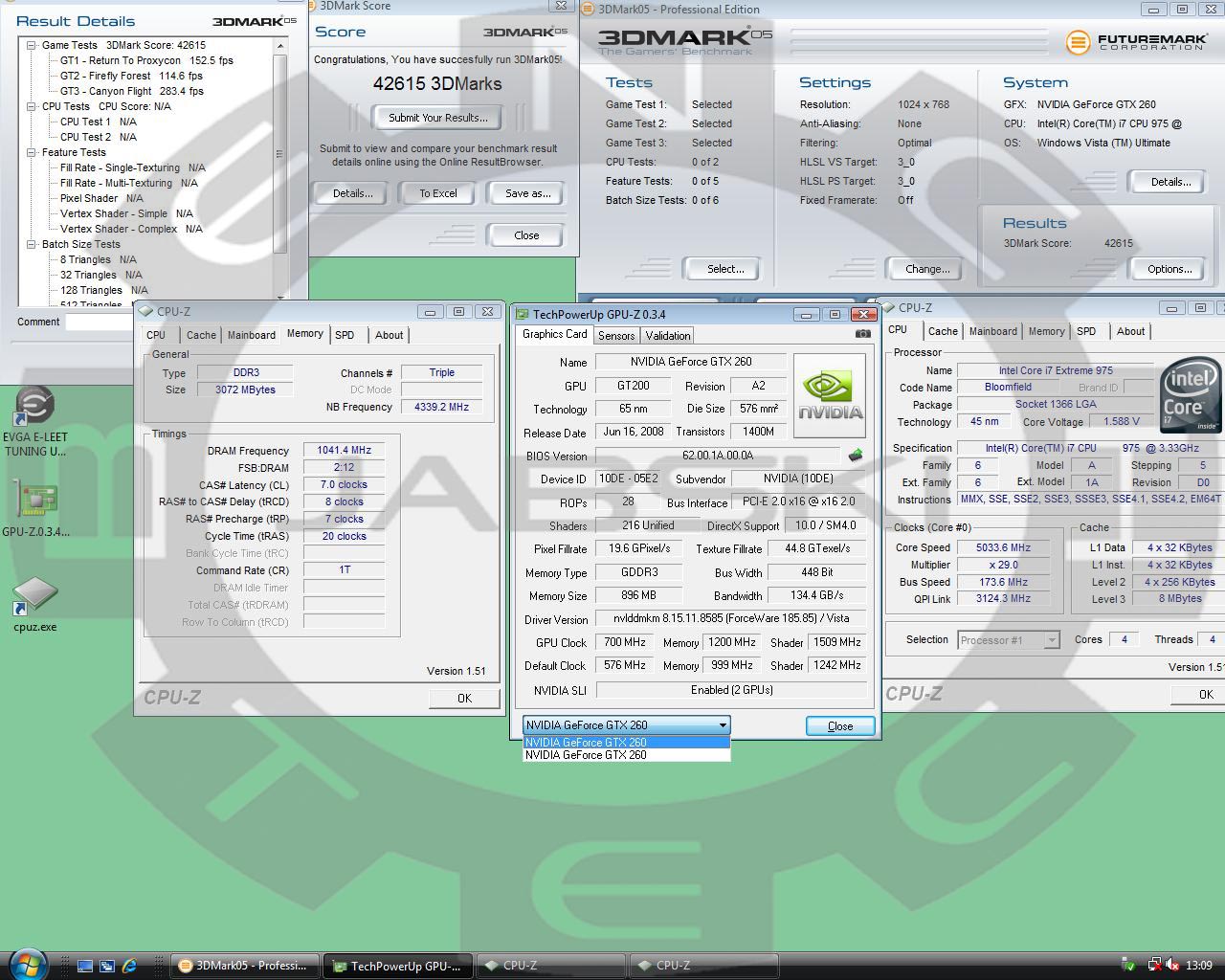The width and height of the screenshot is (1225, 980).
Task: Launch the cpuz.exe desktop shortcut
Action: coord(35,605)
